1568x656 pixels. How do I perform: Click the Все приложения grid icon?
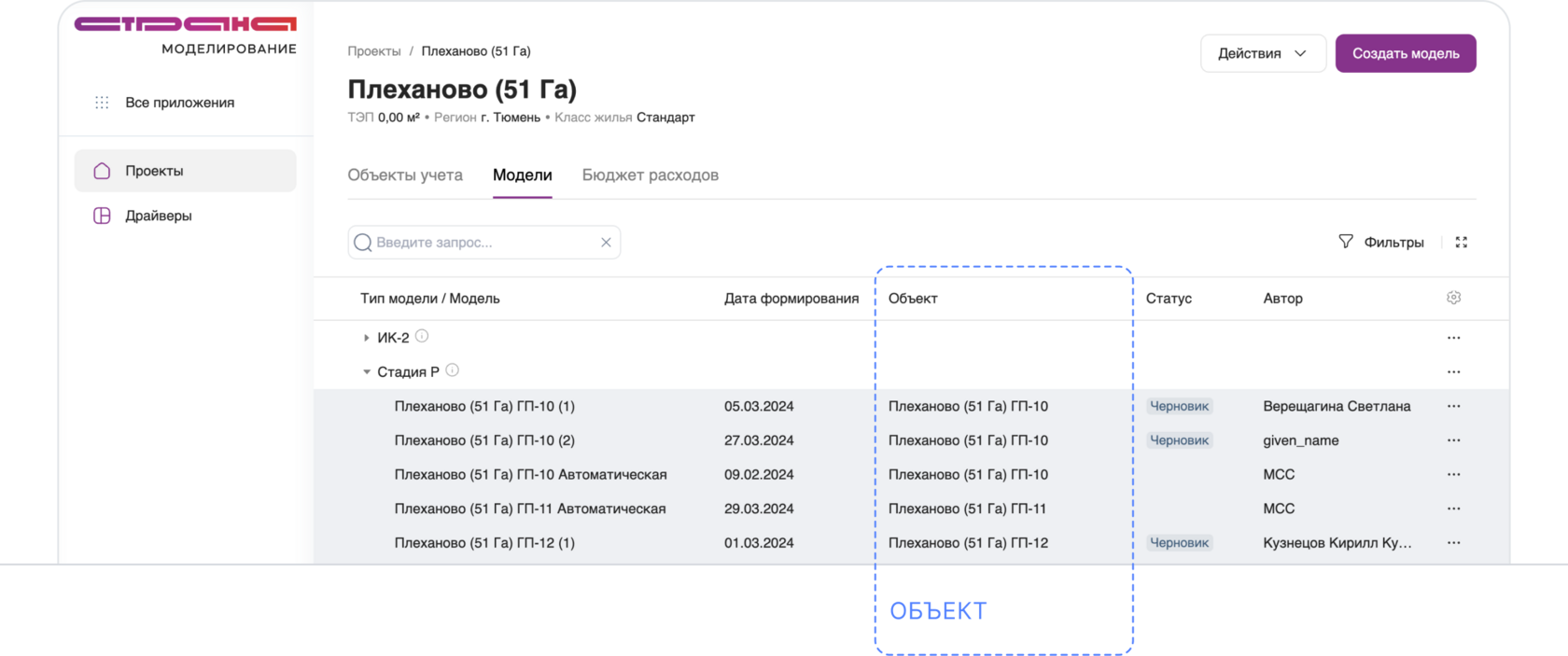pyautogui.click(x=102, y=103)
